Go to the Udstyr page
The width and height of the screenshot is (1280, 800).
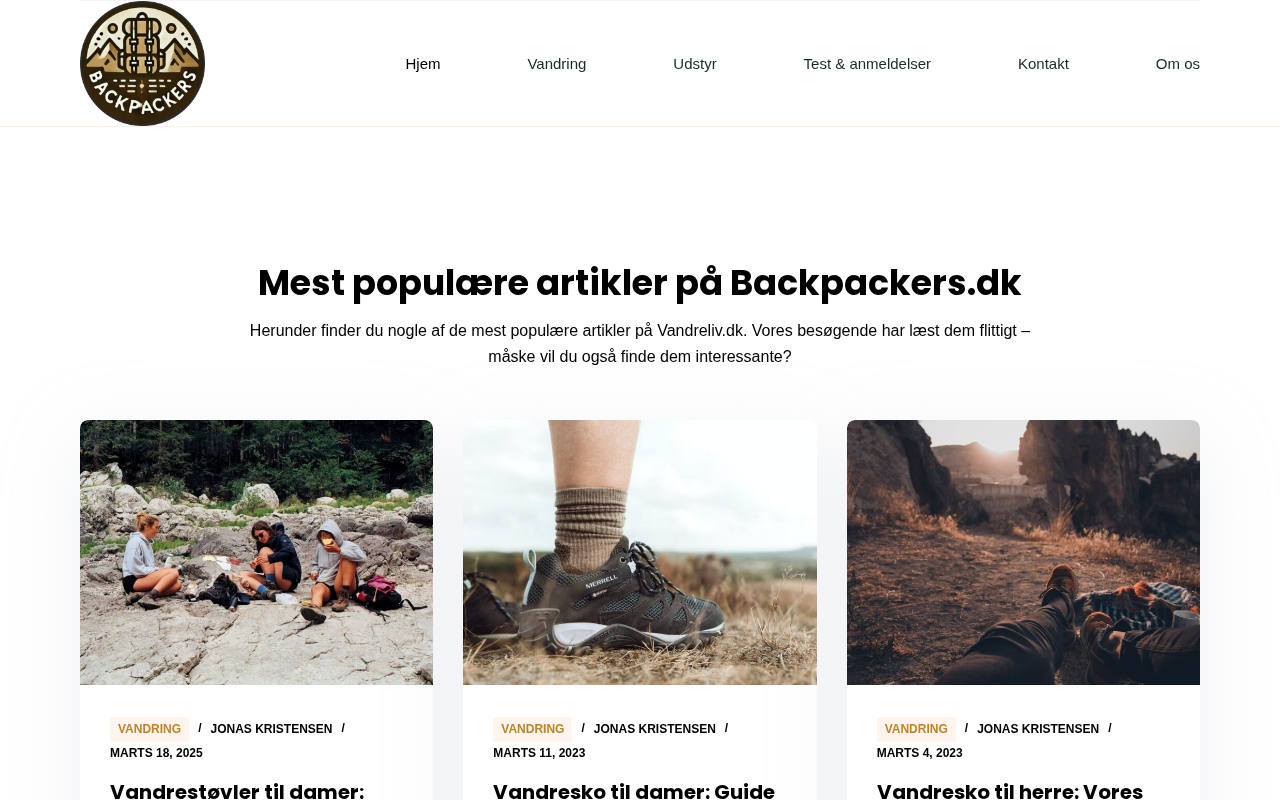[695, 64]
